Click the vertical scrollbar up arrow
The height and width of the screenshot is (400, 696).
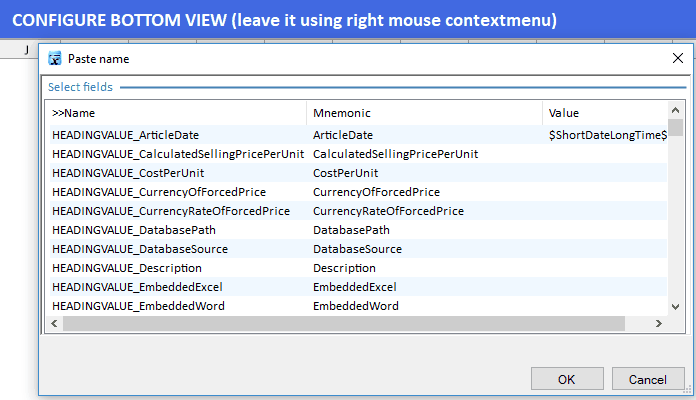[676, 112]
